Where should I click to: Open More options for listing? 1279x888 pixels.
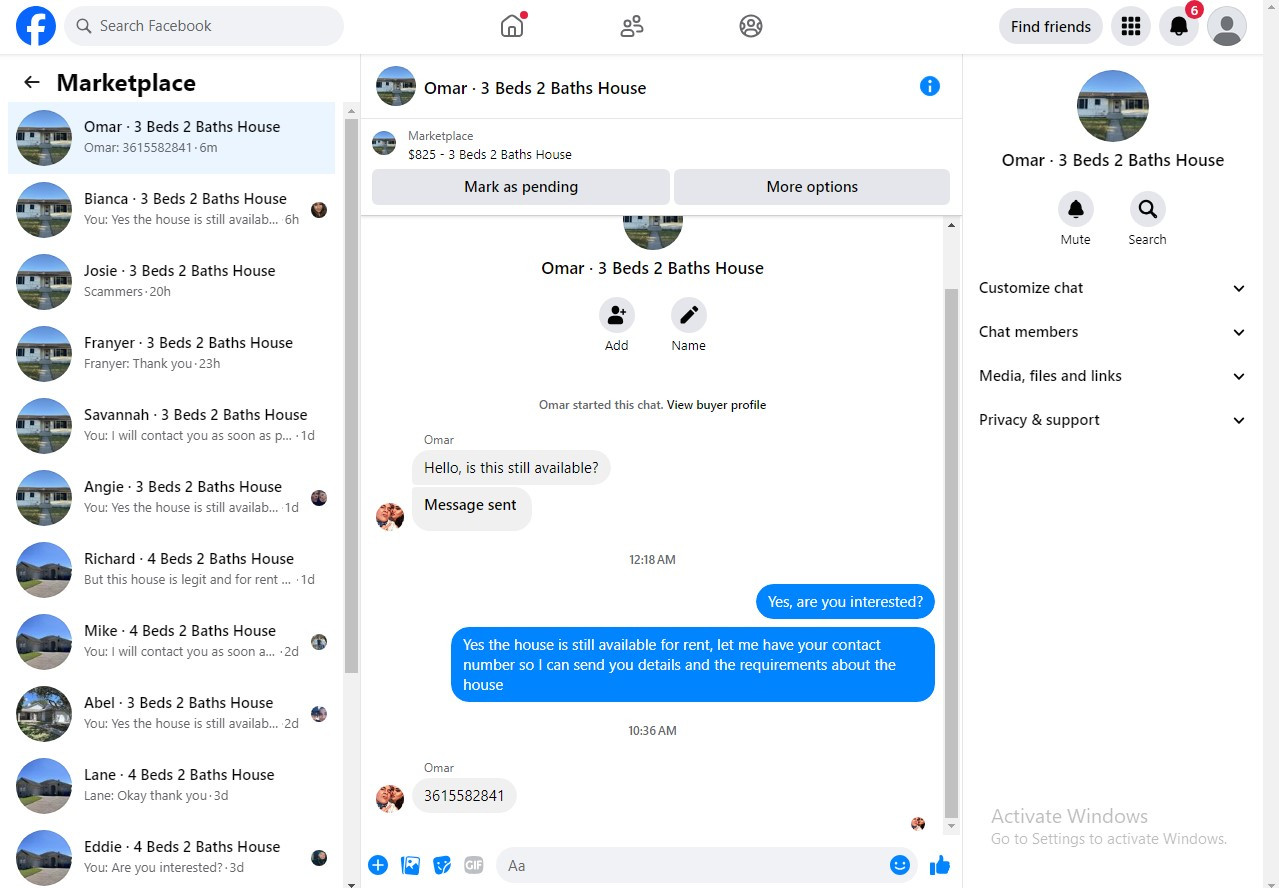point(812,187)
